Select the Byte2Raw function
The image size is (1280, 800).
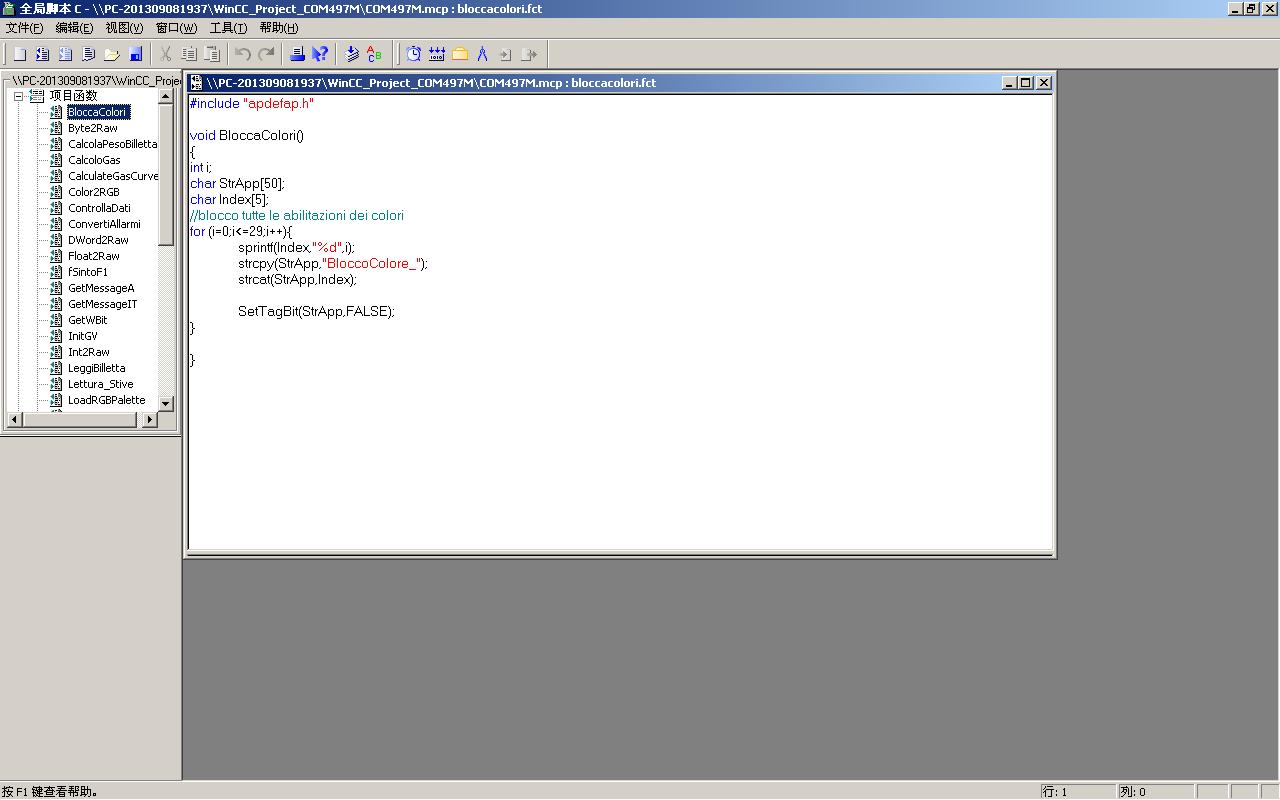point(93,128)
